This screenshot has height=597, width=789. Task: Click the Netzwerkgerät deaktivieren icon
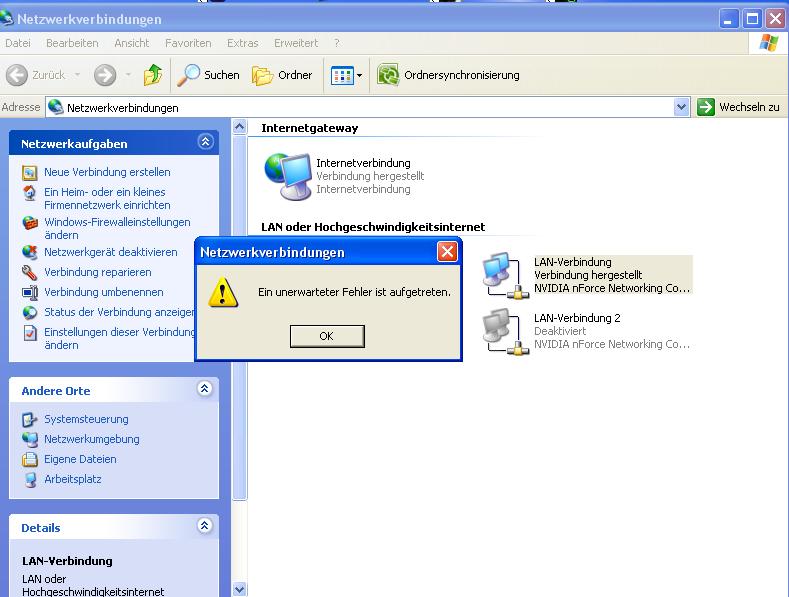pyautogui.click(x=30, y=252)
